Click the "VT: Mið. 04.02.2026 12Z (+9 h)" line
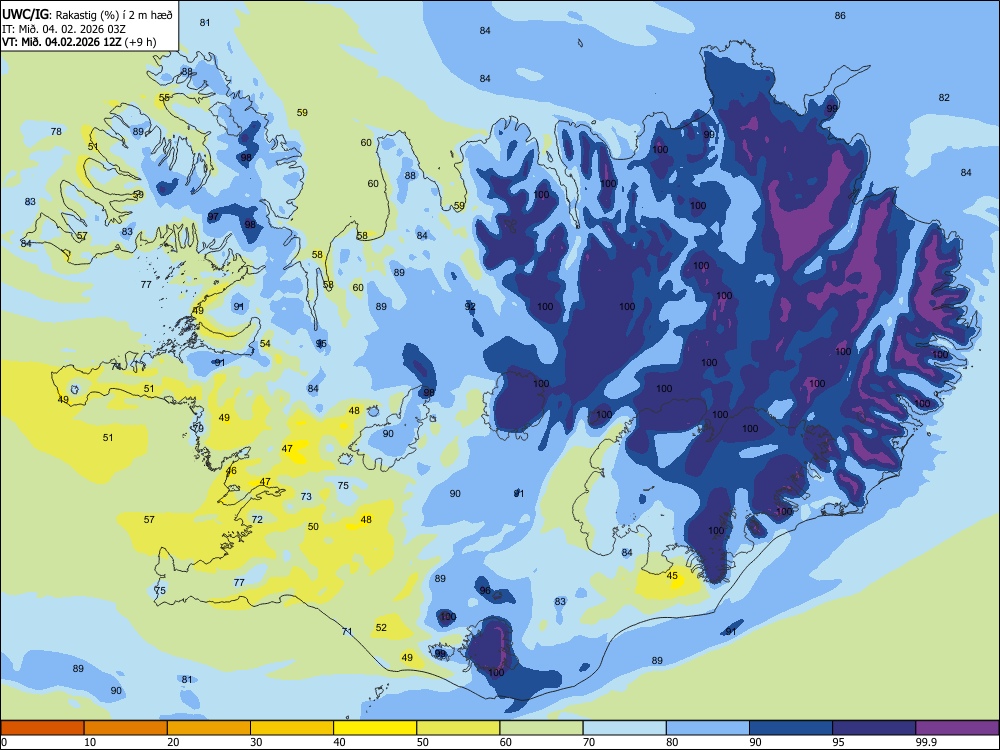This screenshot has width=1000, height=750. point(79,42)
